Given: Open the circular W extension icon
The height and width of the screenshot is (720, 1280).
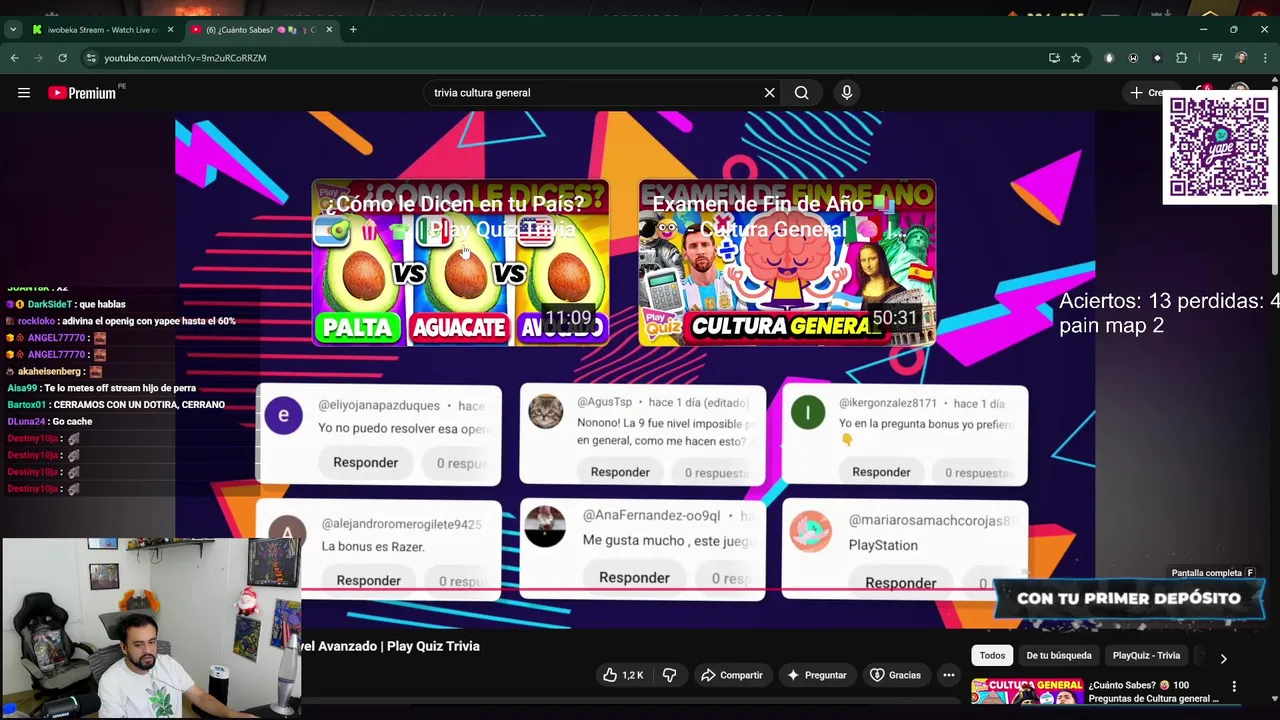Looking at the screenshot, I should [1133, 58].
